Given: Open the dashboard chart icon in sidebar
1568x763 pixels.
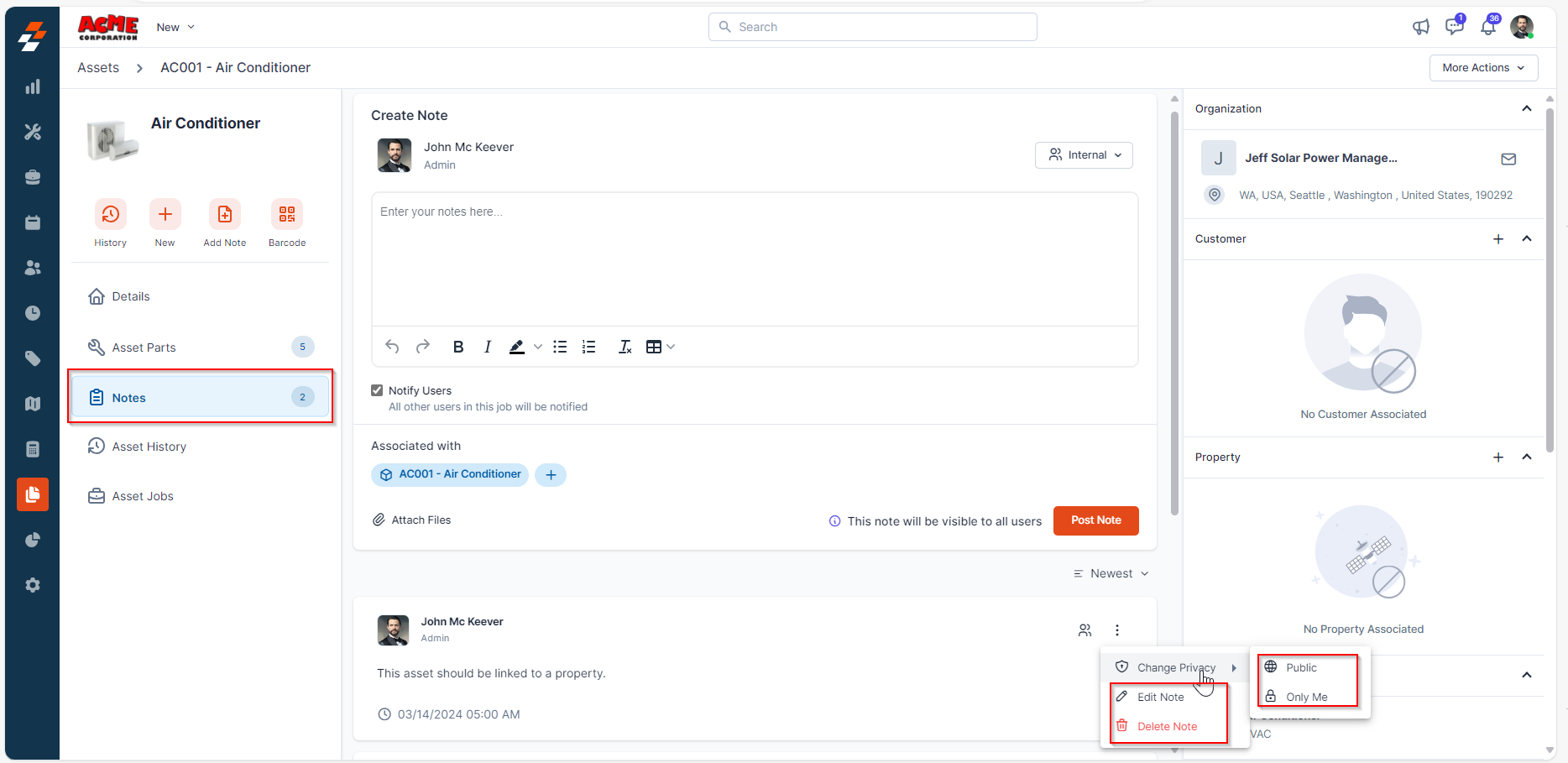Looking at the screenshot, I should coord(33,86).
